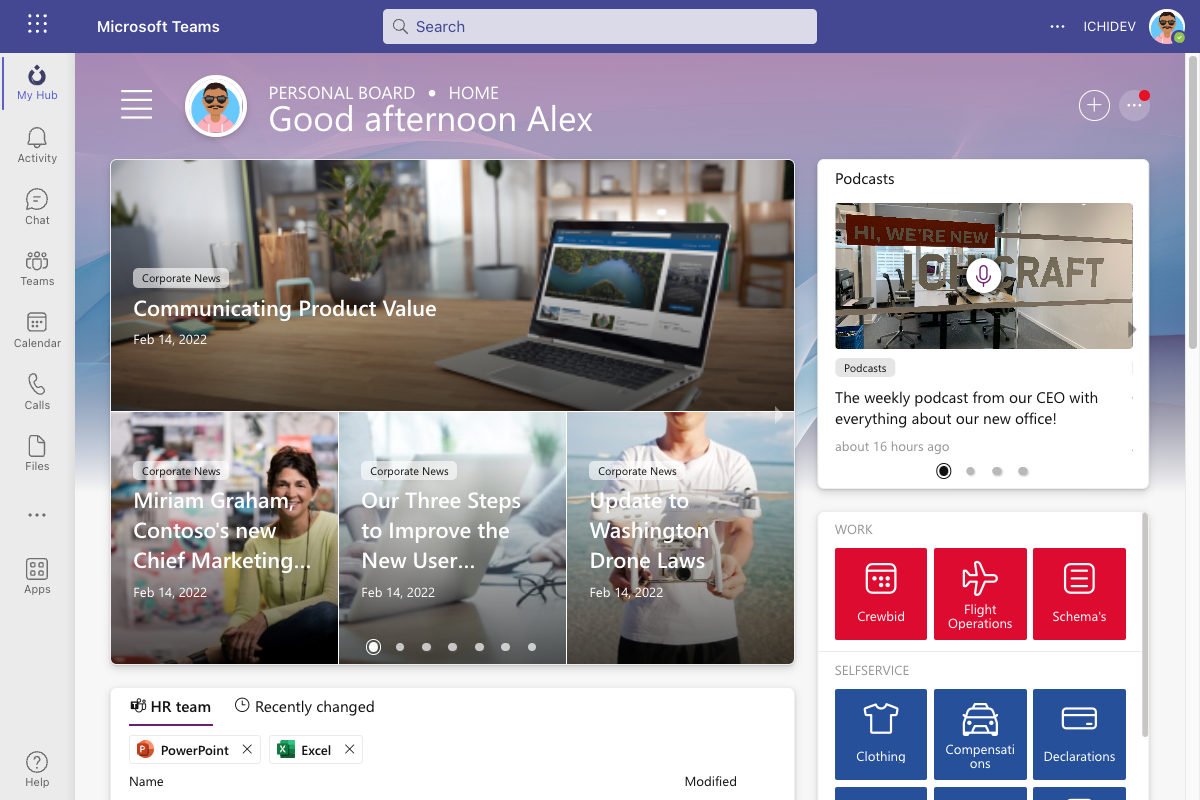The image size is (1200, 800).
Task: Open the user profile avatar in top bar
Action: 1166,27
